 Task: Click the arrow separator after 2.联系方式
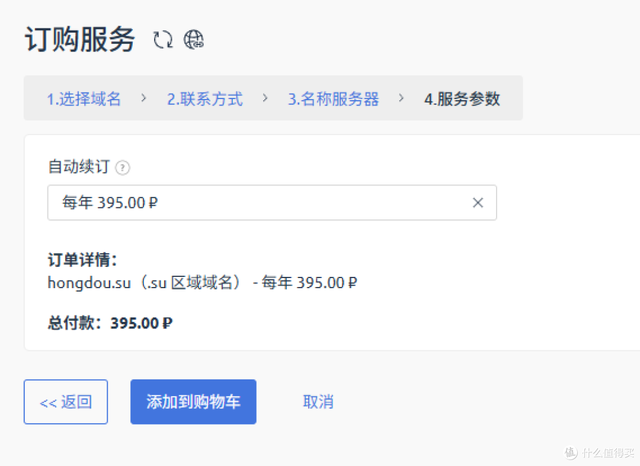click(265, 98)
